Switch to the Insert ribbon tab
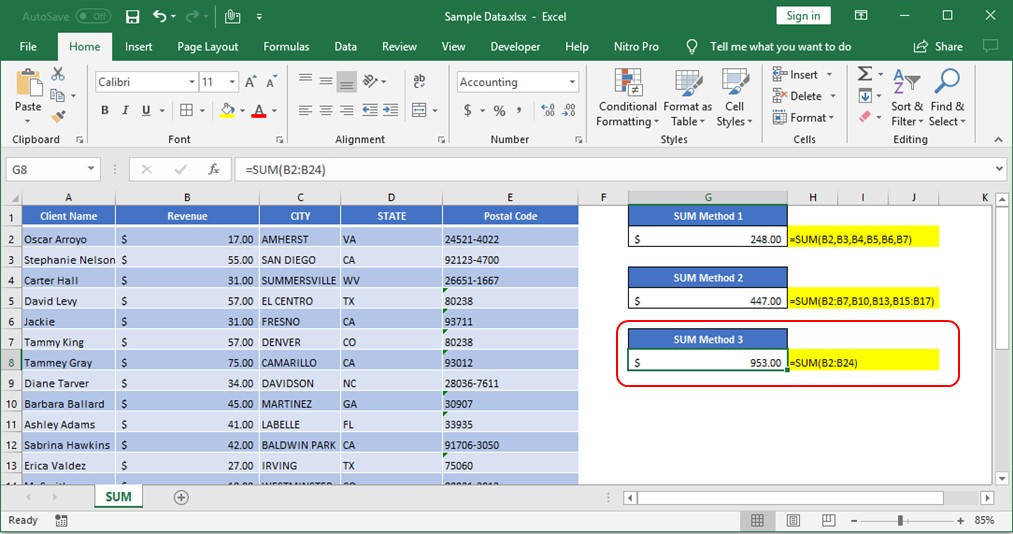The width and height of the screenshot is (1013, 534). point(138,46)
